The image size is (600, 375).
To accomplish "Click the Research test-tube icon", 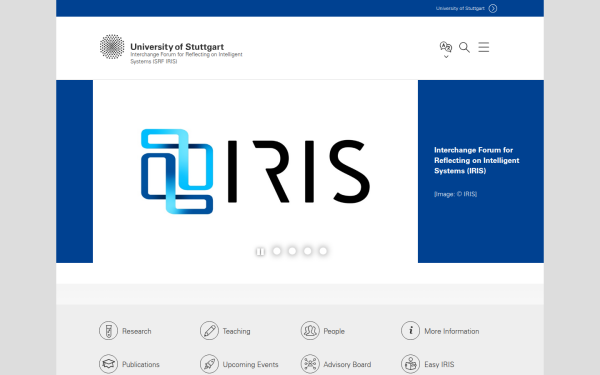I will coord(109,331).
